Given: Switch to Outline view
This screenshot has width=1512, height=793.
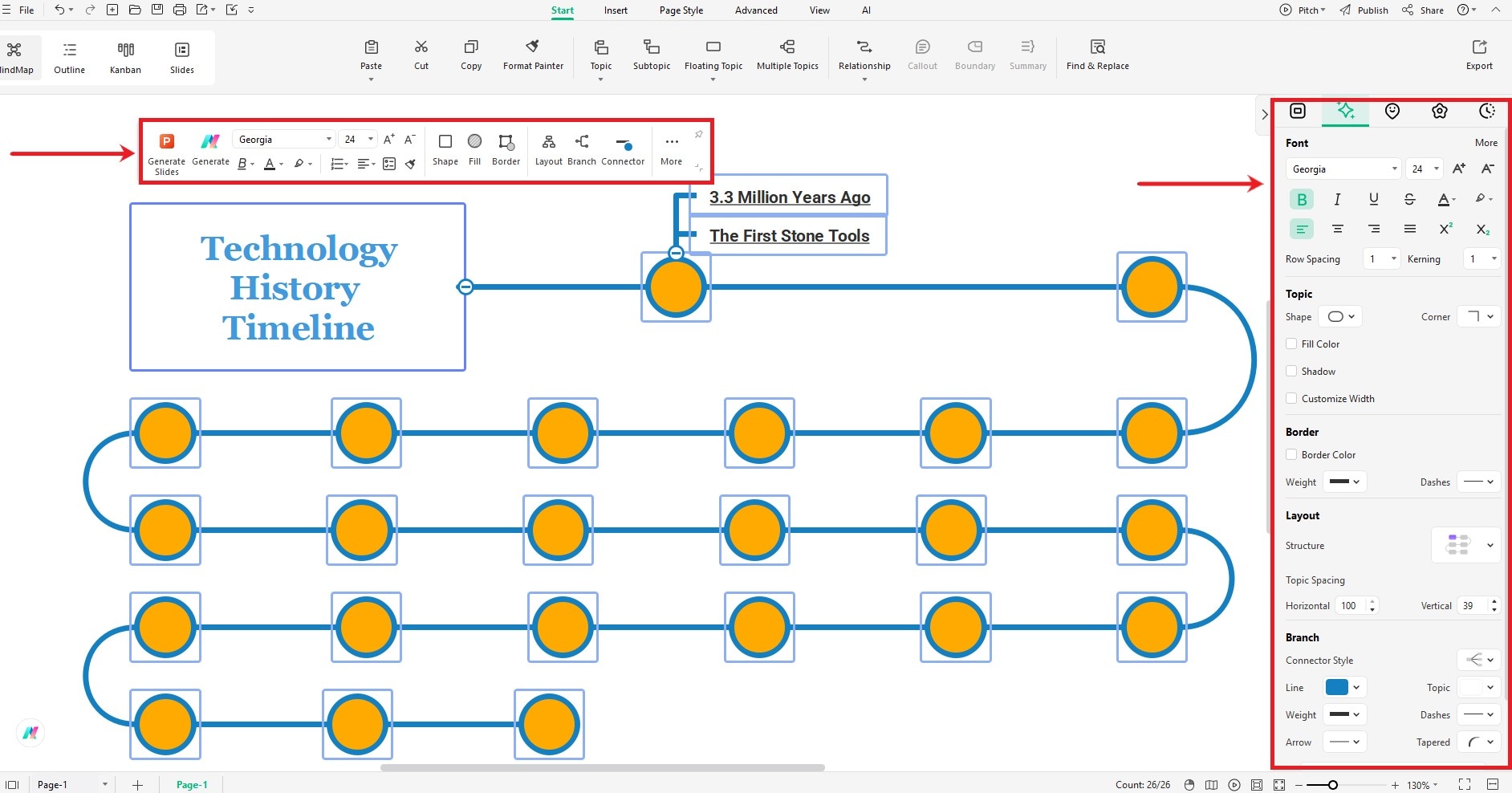Looking at the screenshot, I should click(x=70, y=58).
